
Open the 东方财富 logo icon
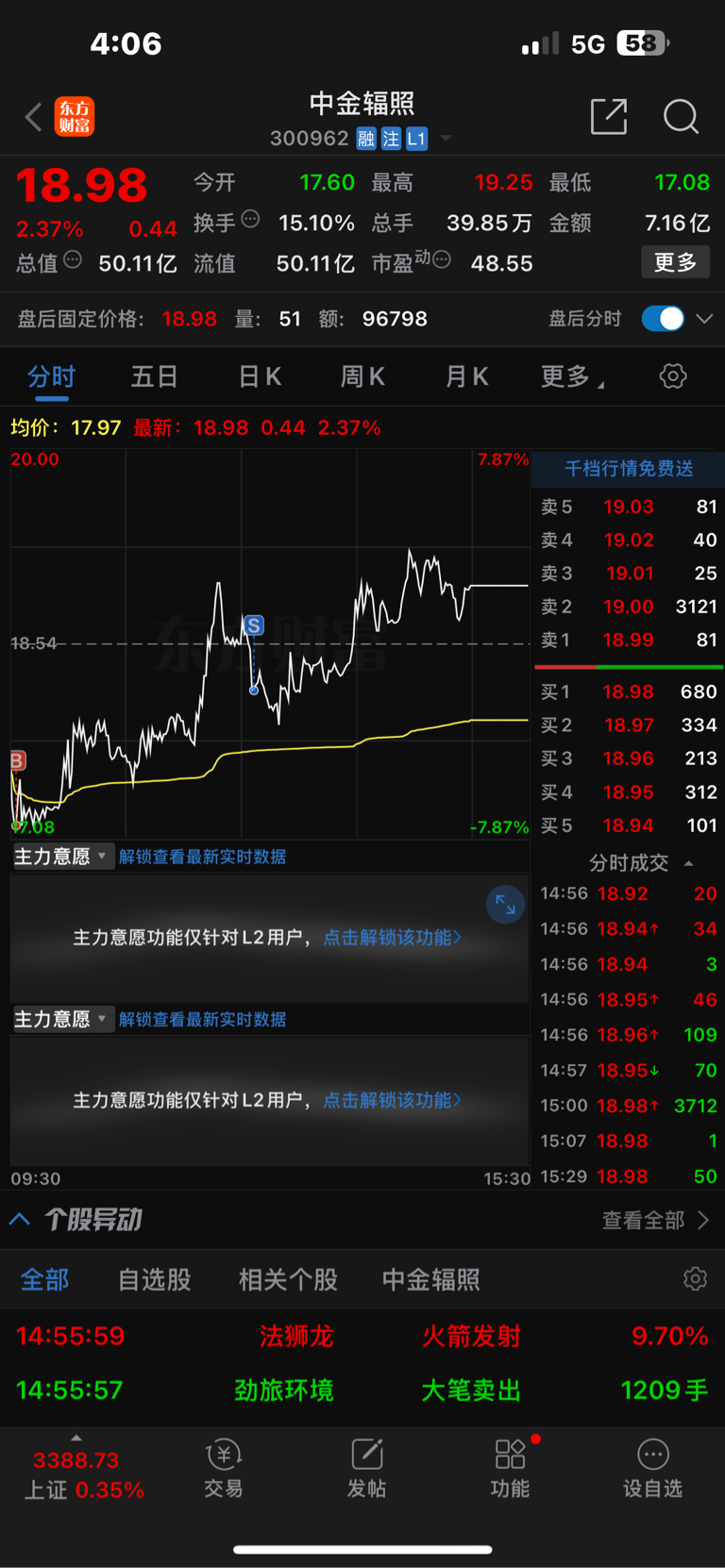click(75, 117)
